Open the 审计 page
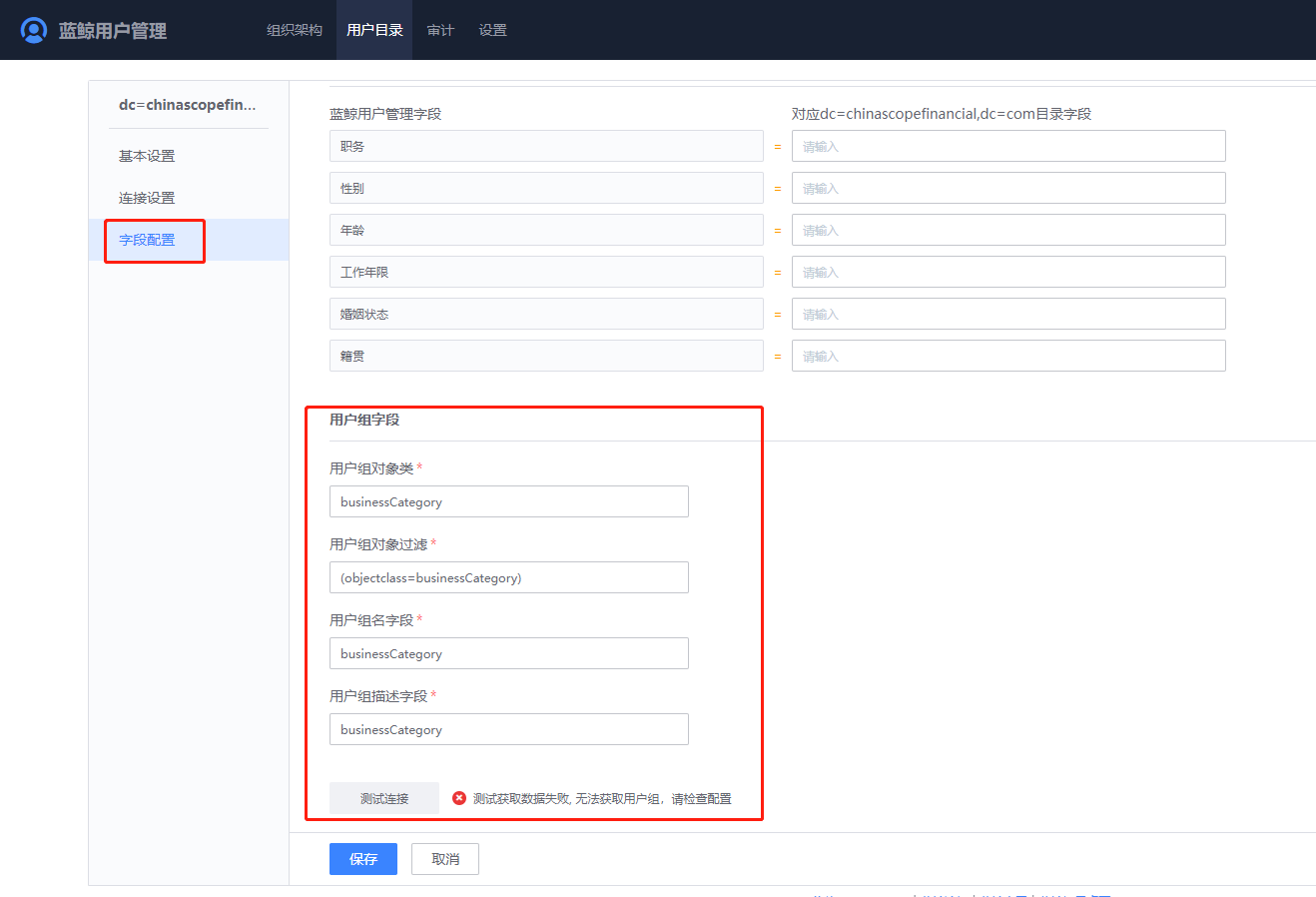The image size is (1316, 897). tap(439, 30)
